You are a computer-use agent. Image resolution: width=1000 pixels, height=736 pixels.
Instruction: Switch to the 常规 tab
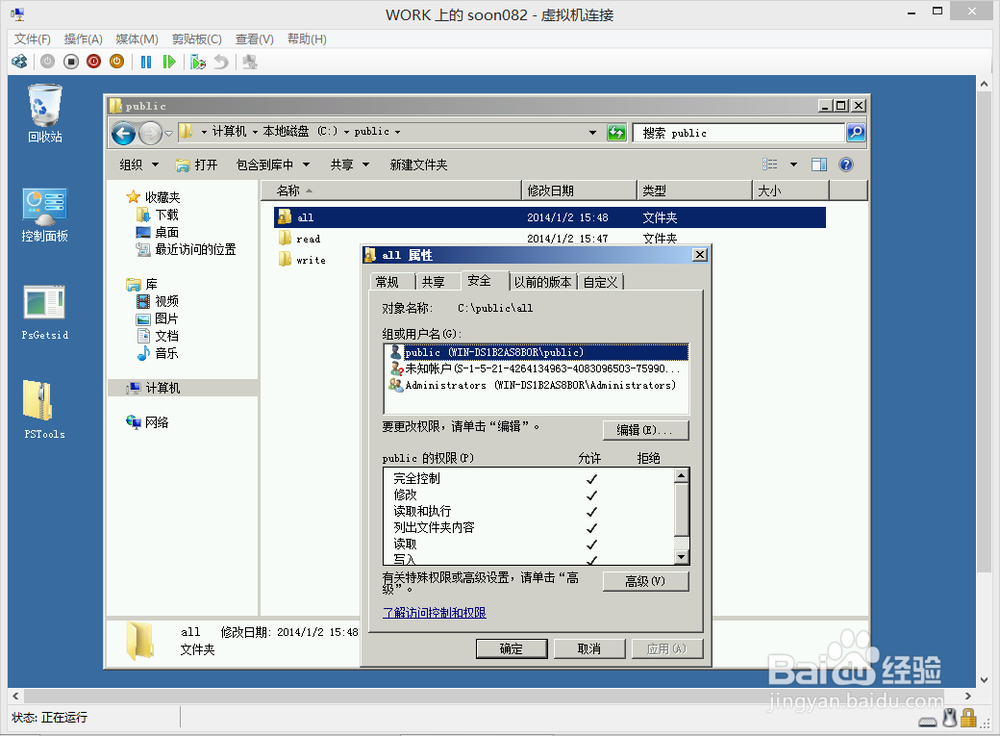click(391, 282)
